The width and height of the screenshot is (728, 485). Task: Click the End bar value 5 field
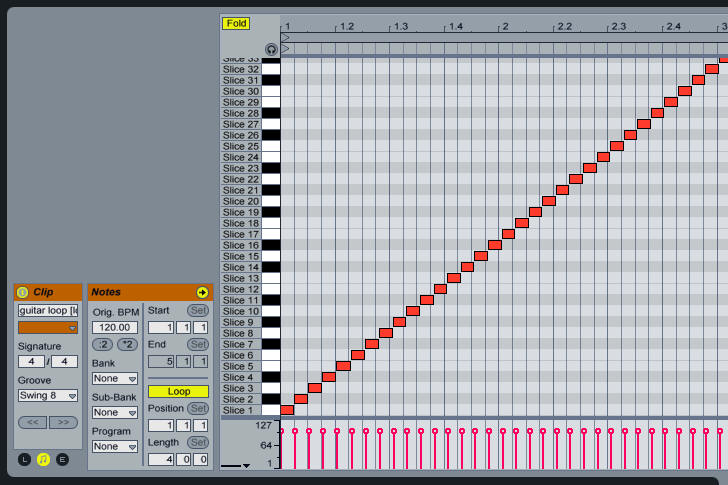[161, 362]
